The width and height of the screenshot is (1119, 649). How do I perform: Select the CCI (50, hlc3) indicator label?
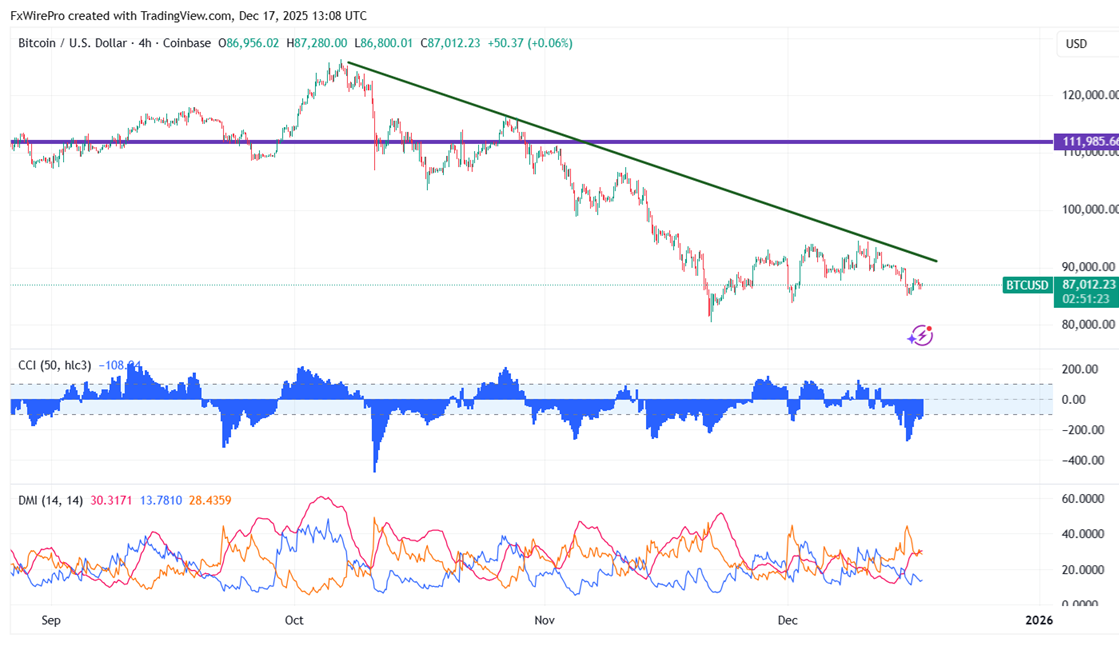point(55,365)
